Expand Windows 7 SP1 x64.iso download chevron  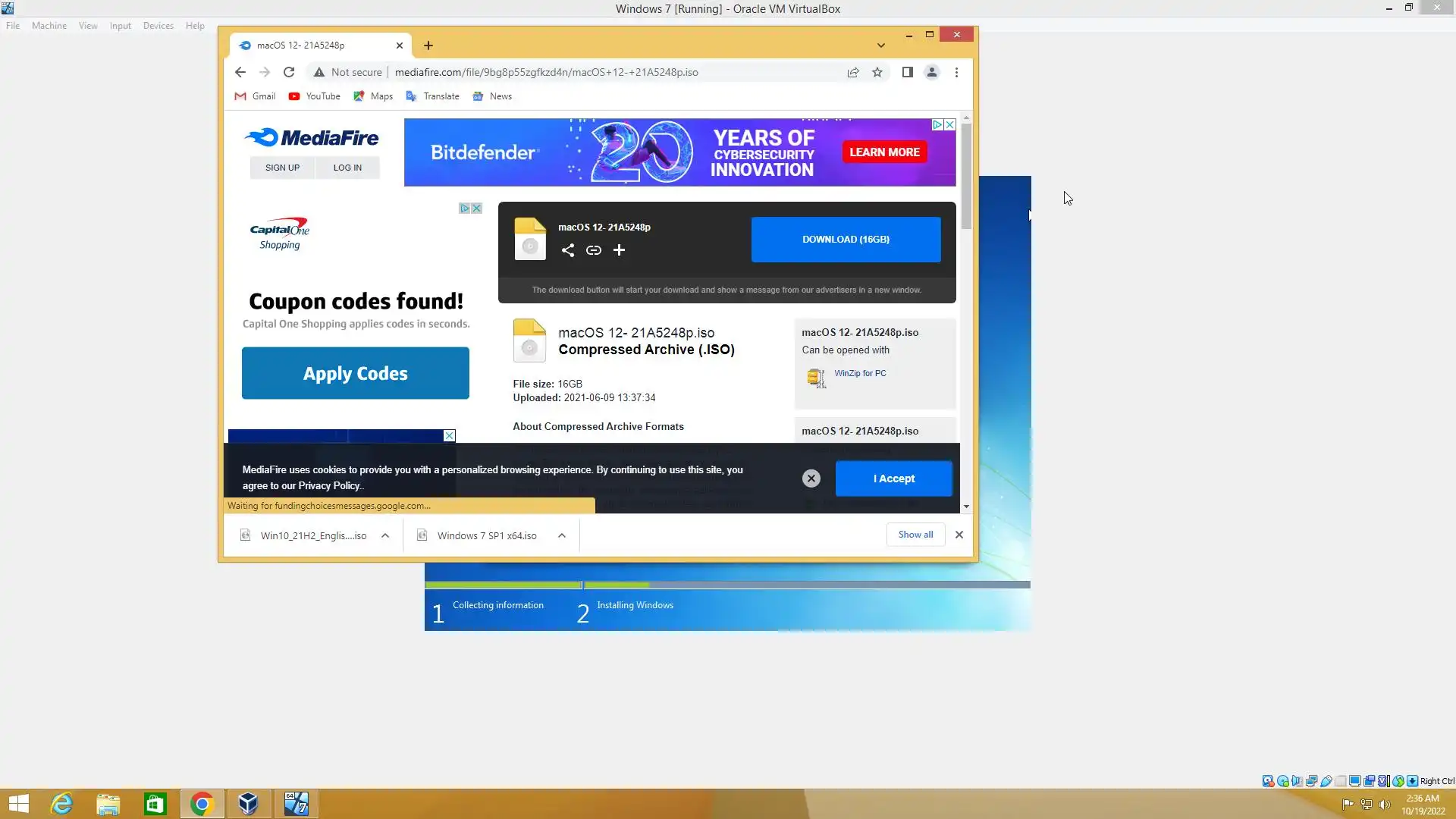pyautogui.click(x=562, y=535)
